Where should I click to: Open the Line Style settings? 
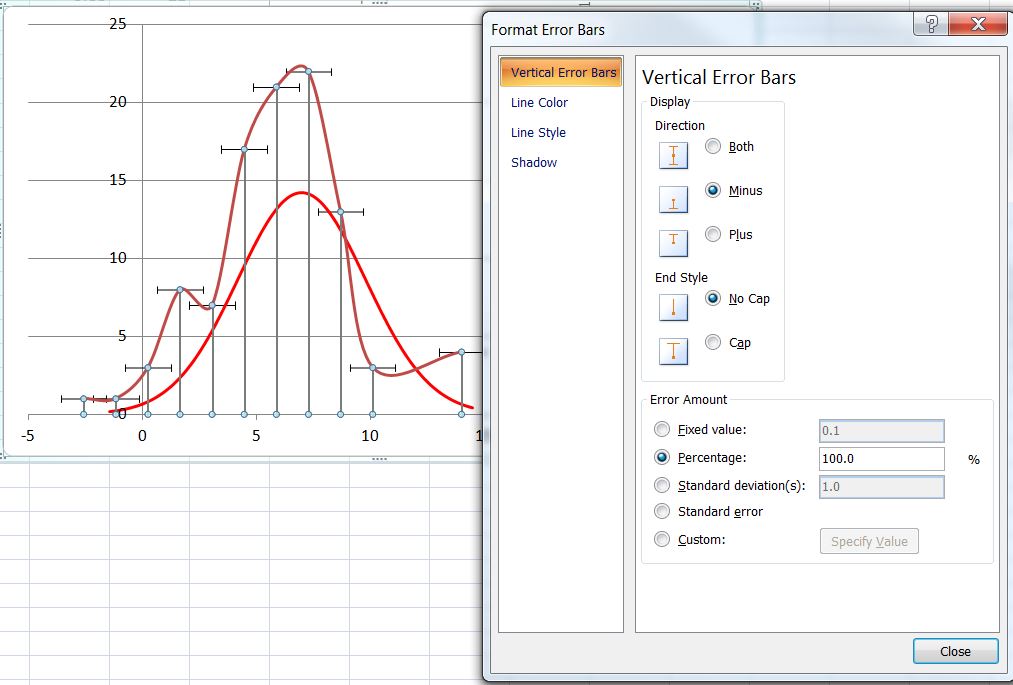539,132
